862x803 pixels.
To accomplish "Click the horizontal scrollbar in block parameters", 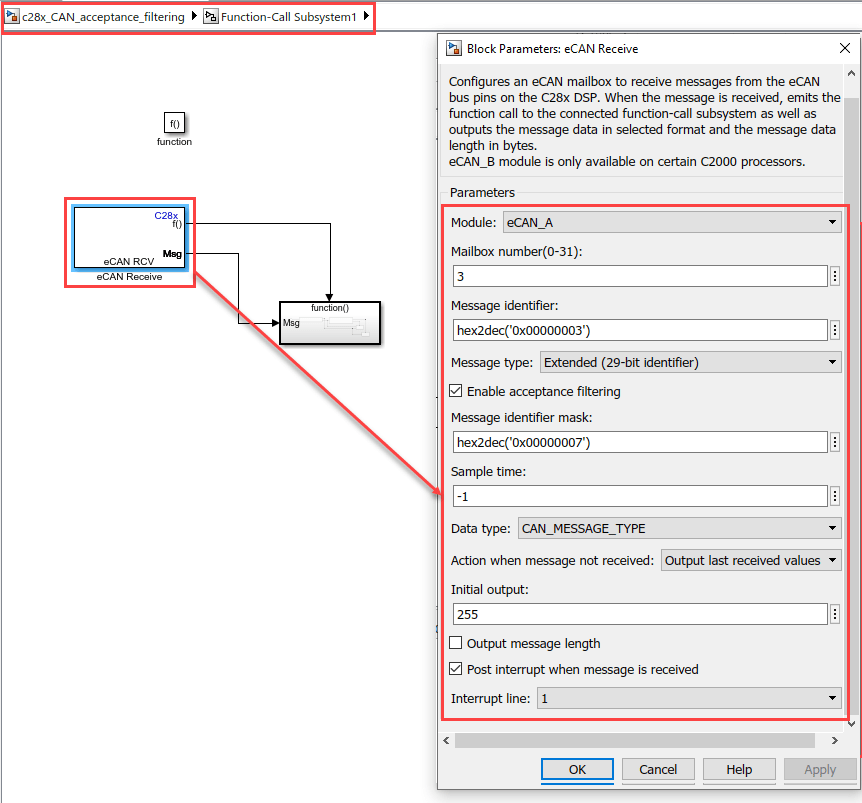I will coord(640,741).
